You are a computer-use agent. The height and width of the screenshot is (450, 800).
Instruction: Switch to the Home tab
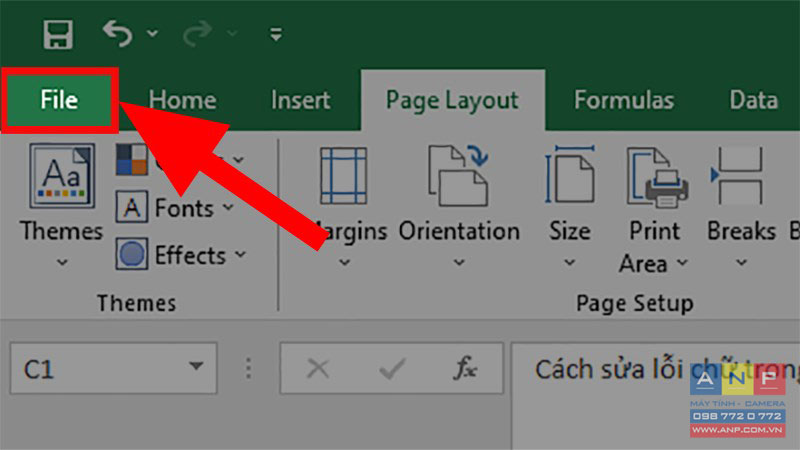point(183,100)
